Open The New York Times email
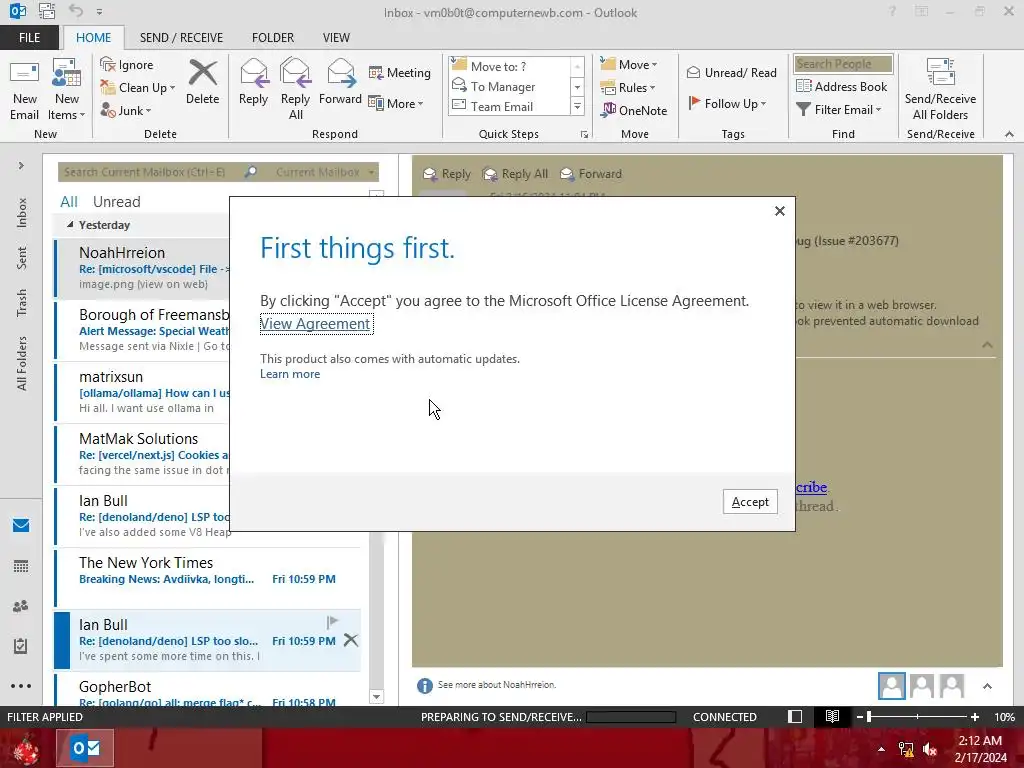Viewport: 1024px width, 768px height. click(x=208, y=578)
